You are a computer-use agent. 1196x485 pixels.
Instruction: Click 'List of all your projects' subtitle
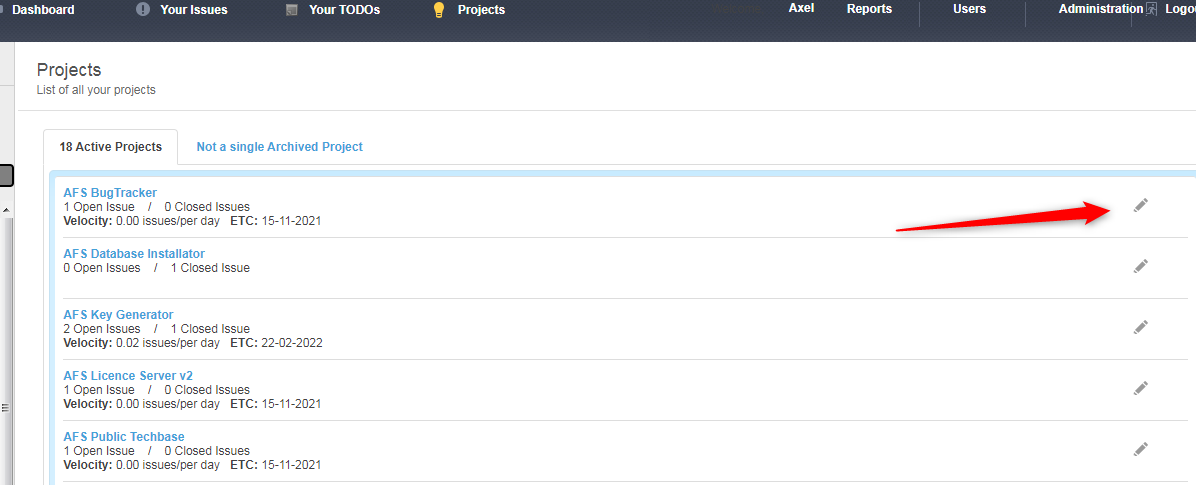pos(96,90)
